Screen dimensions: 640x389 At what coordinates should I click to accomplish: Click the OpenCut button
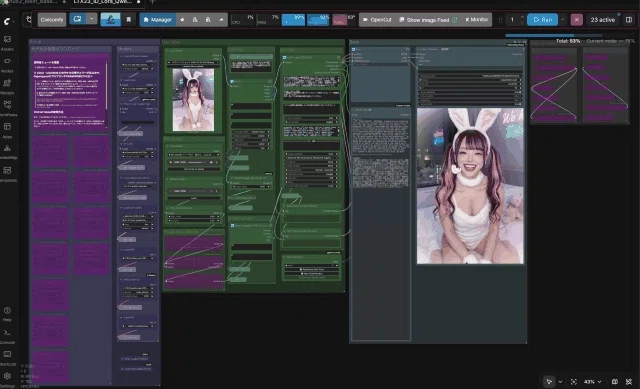point(377,20)
